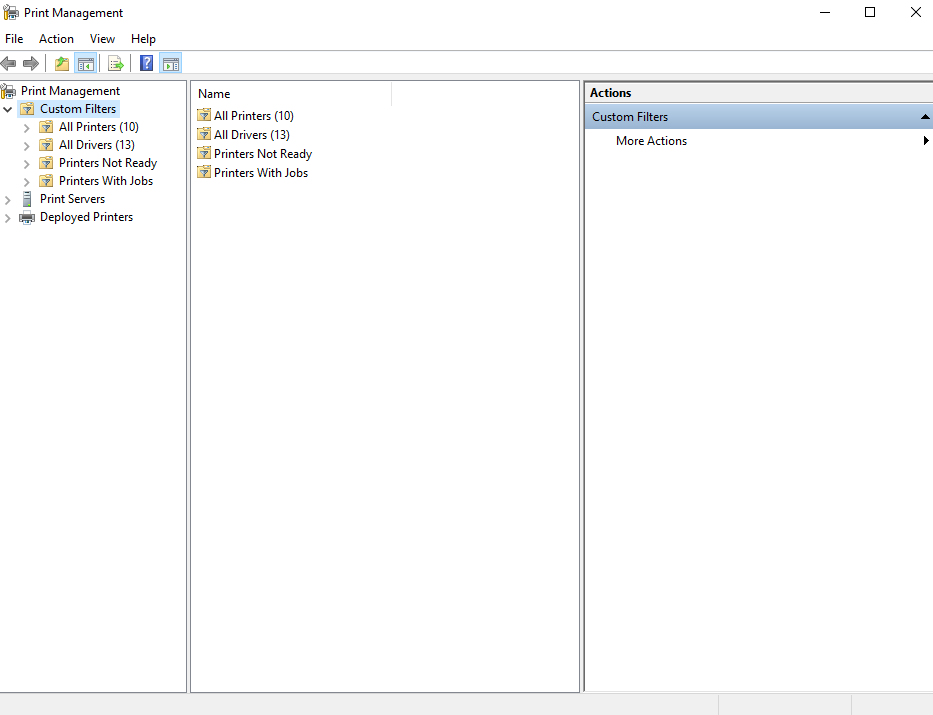Click the Up One Level folder icon
The width and height of the screenshot is (933, 715).
pyautogui.click(x=62, y=63)
